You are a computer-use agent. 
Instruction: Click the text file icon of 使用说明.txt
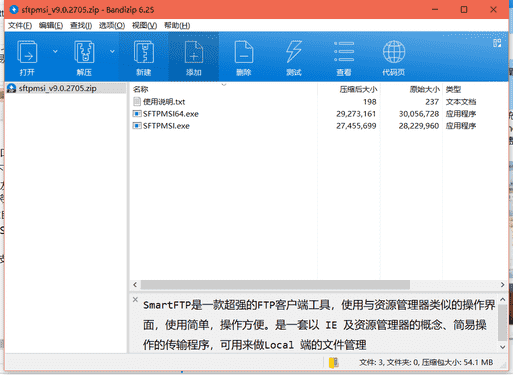pos(137,101)
